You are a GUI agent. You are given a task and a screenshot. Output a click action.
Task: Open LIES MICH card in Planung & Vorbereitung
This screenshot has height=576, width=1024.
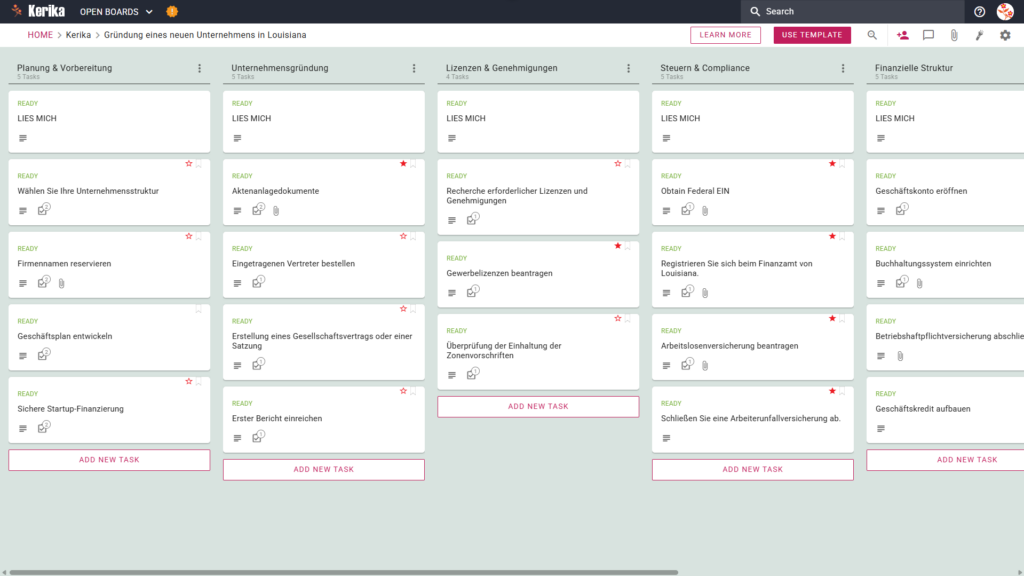pos(109,121)
